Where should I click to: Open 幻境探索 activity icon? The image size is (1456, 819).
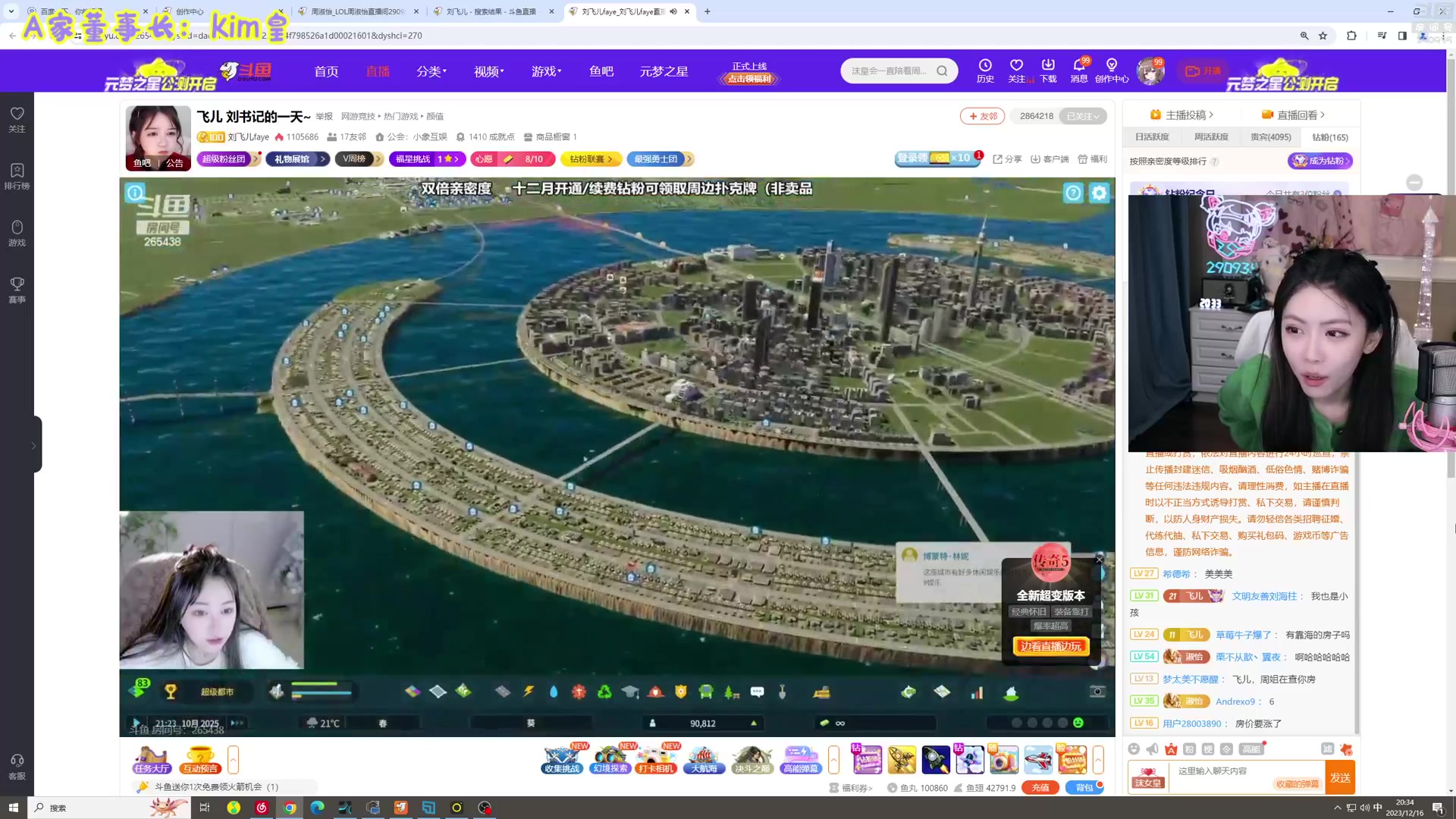pos(610,759)
